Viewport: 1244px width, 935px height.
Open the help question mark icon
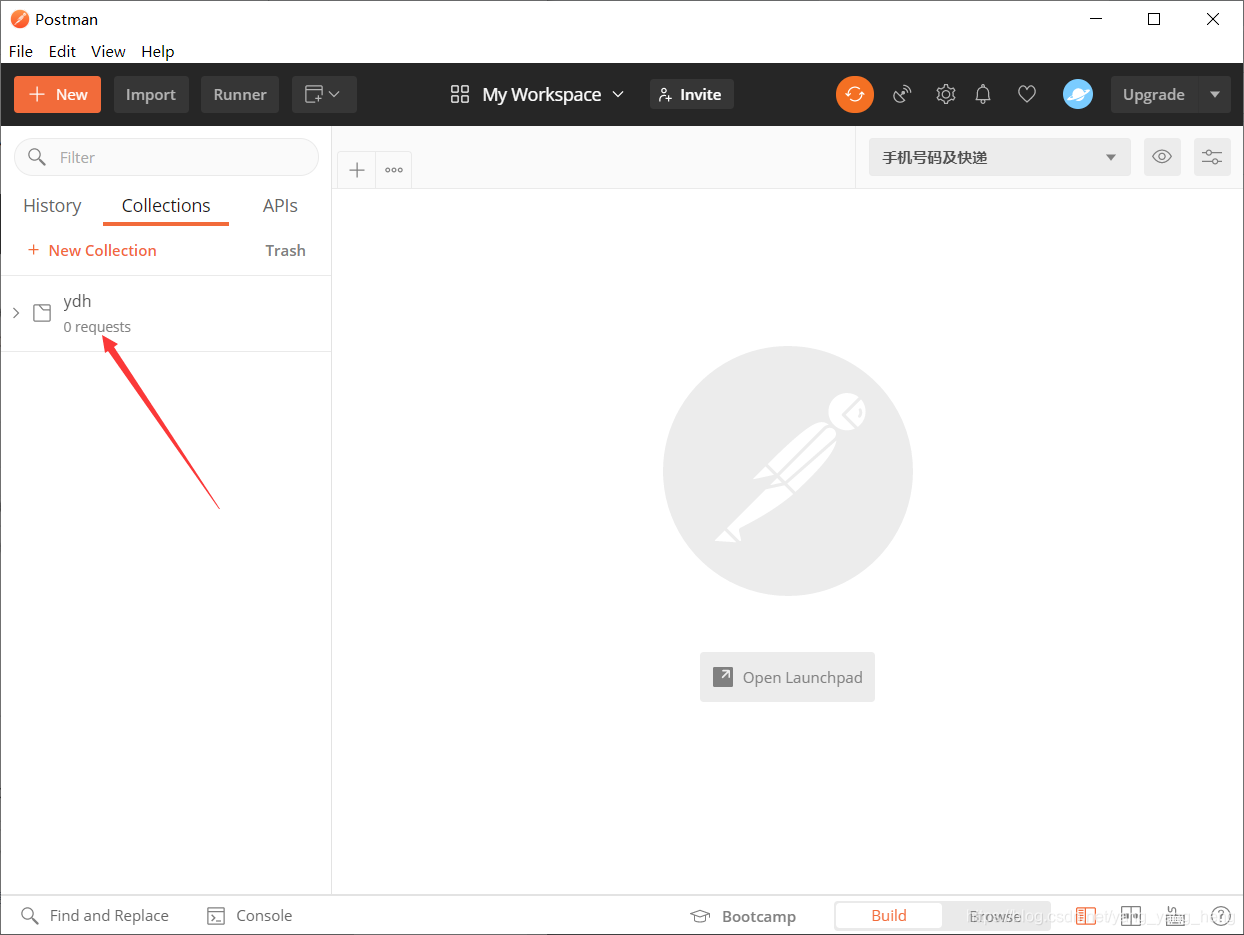point(1220,916)
